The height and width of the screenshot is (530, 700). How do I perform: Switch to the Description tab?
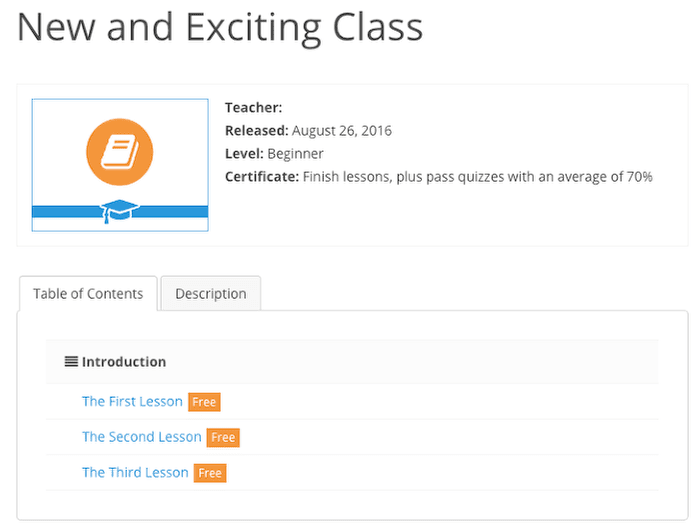[211, 293]
